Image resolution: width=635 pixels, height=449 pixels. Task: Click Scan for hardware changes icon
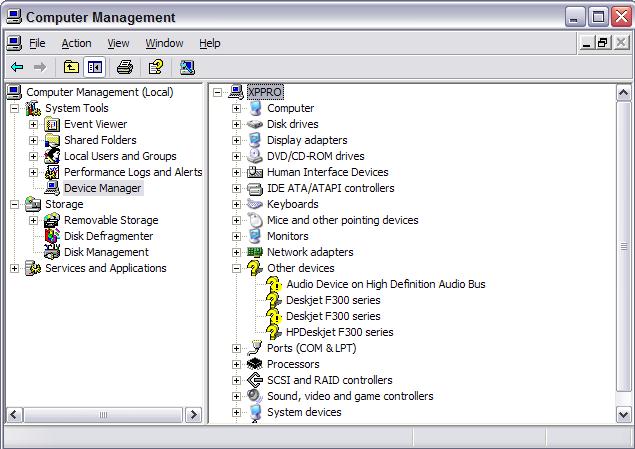[x=187, y=67]
